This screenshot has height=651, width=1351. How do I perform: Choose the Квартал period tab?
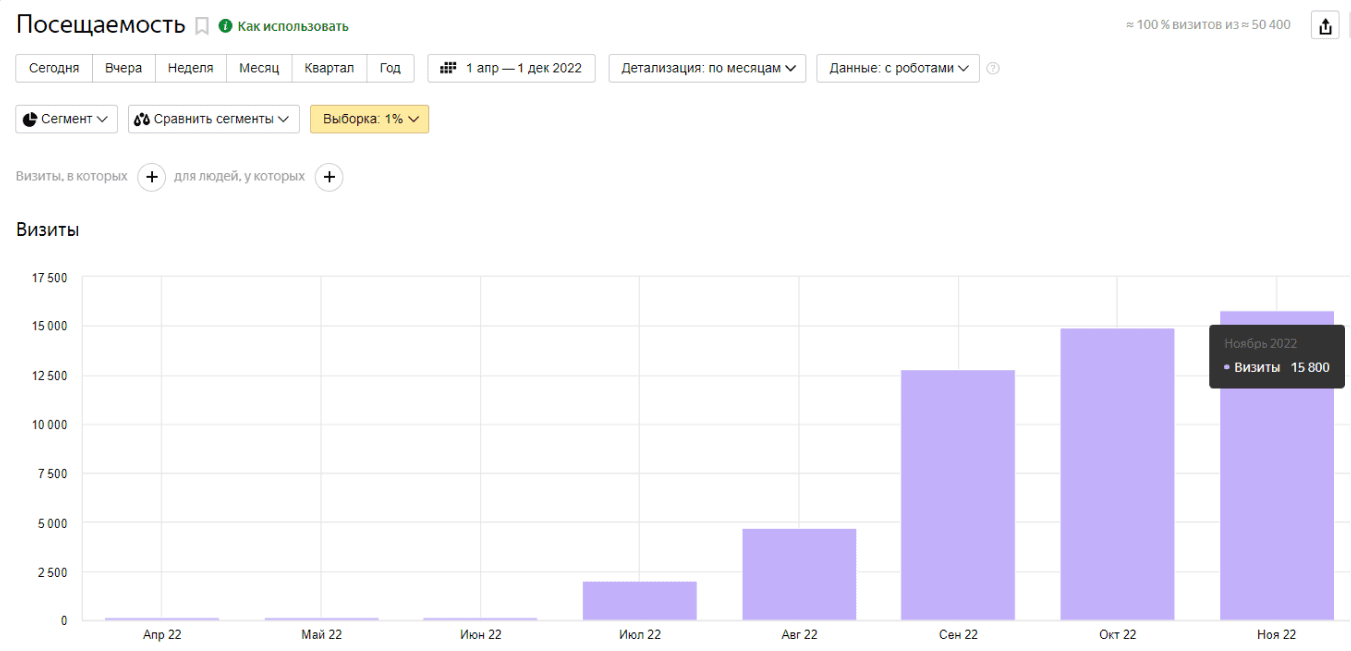click(x=329, y=68)
